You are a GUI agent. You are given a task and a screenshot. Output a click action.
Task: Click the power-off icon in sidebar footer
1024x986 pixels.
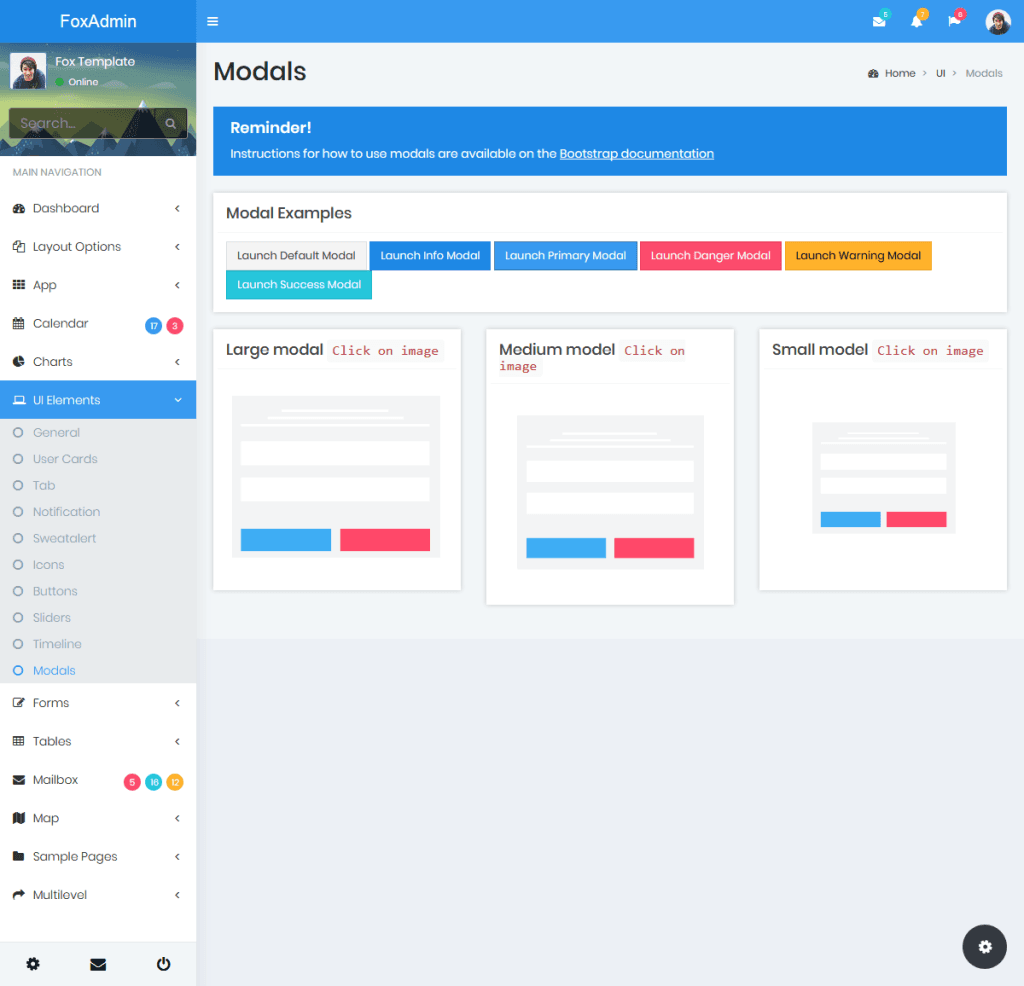point(163,963)
